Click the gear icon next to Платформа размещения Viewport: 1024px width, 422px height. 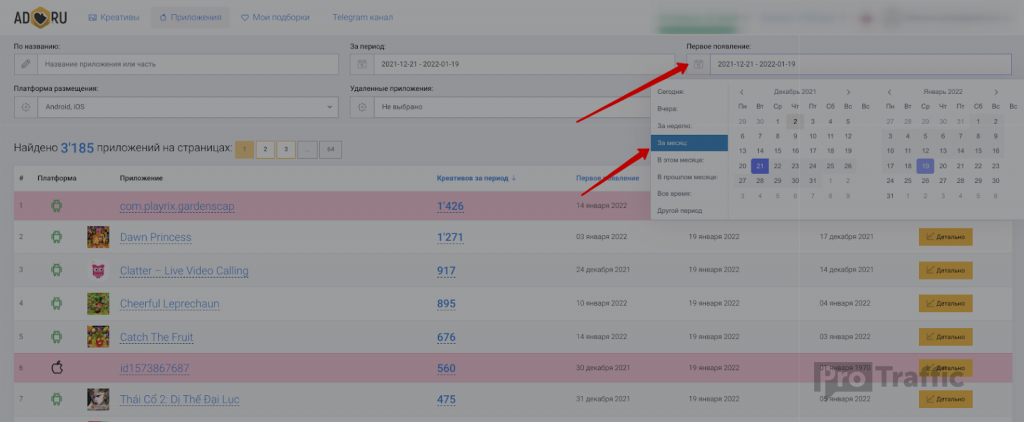pos(26,106)
